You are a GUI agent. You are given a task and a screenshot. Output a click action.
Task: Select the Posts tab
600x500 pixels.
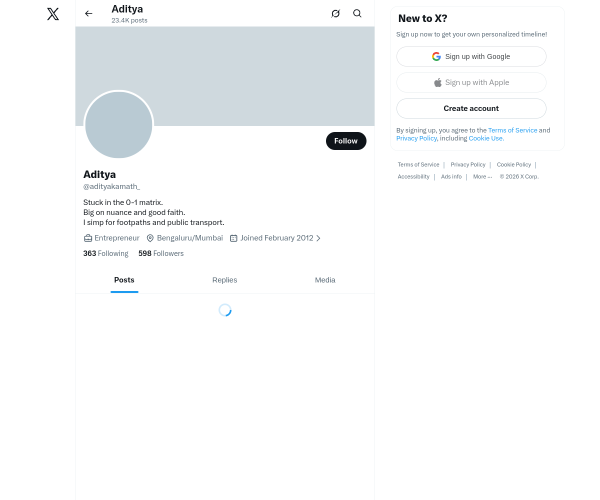[x=124, y=280]
